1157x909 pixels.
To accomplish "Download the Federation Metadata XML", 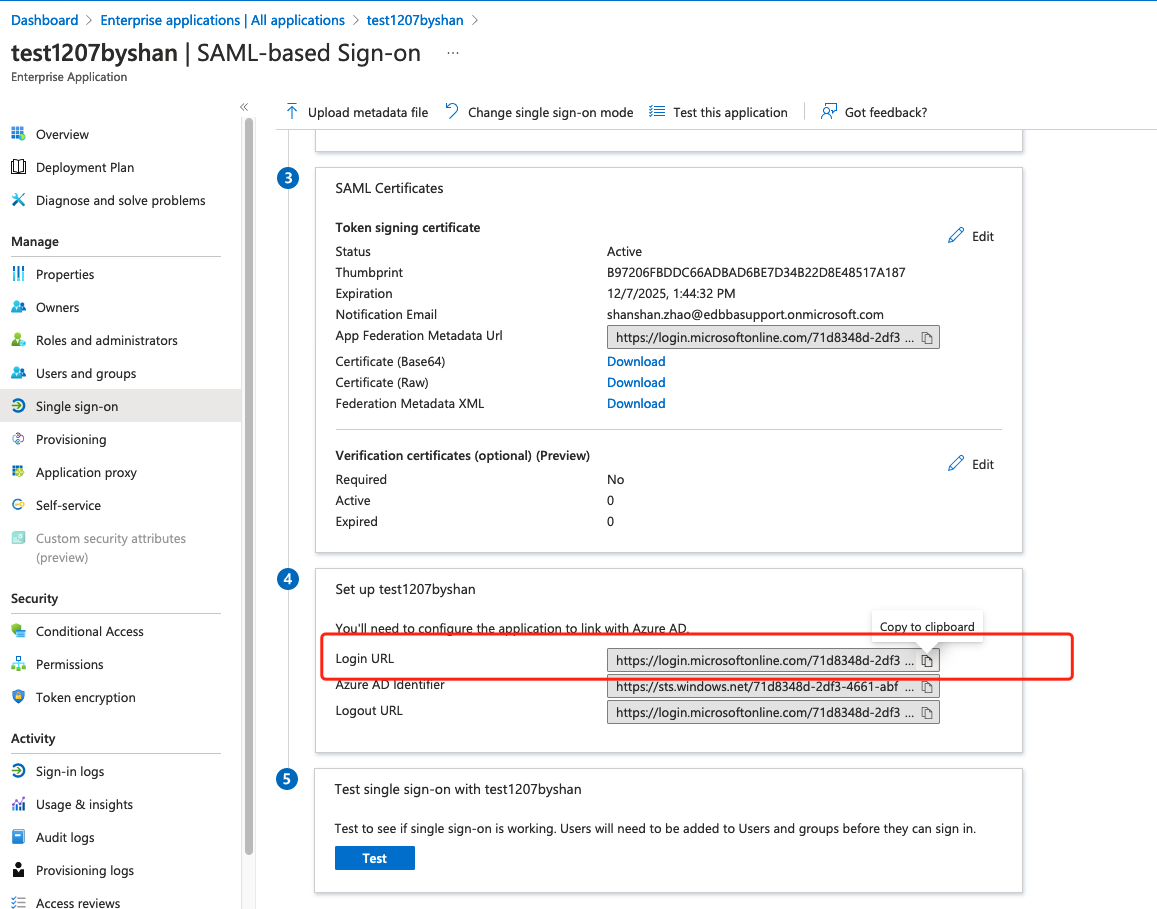I will (x=636, y=404).
